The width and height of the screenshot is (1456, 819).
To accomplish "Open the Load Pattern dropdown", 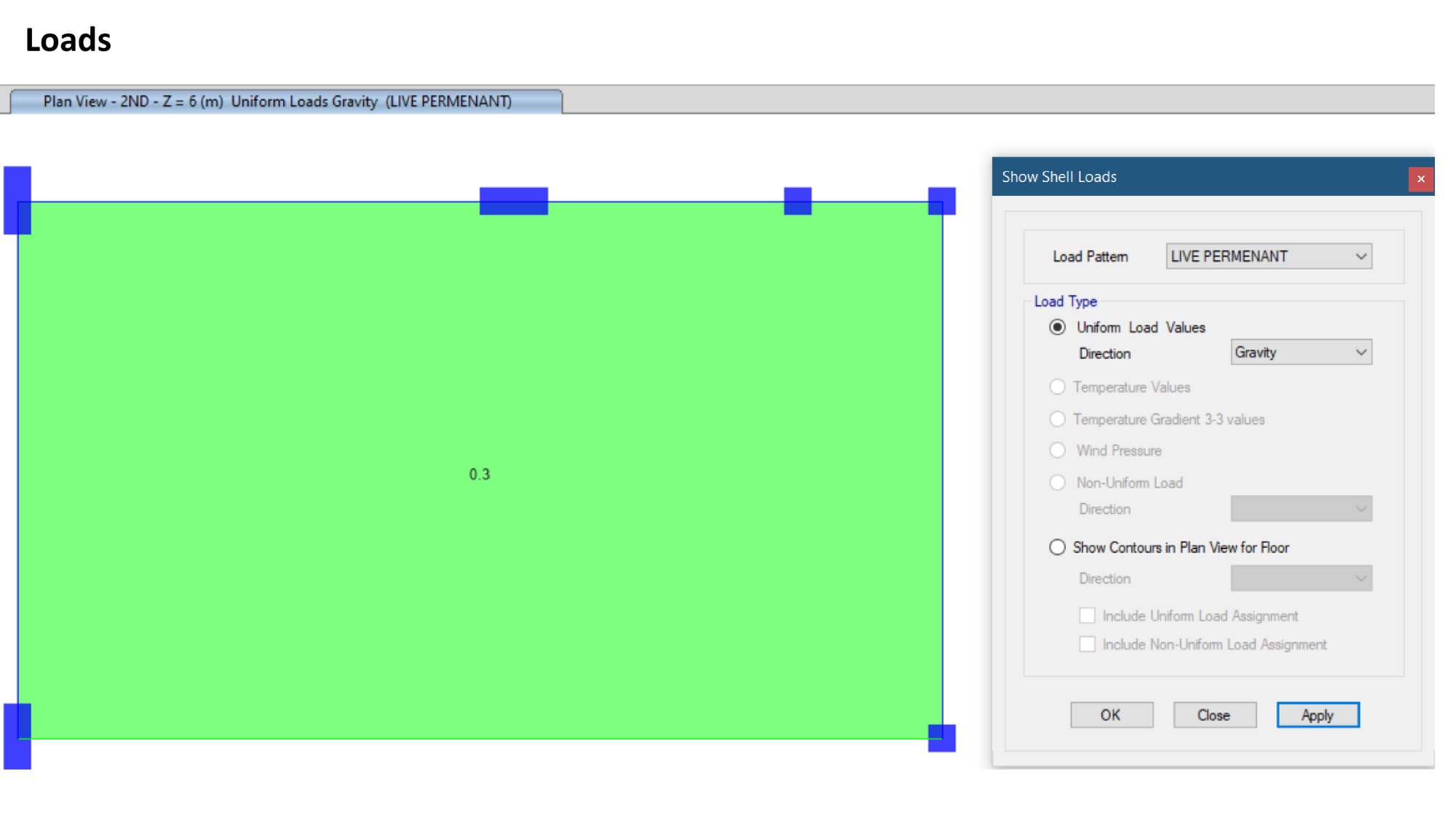I will pyautogui.click(x=1268, y=256).
